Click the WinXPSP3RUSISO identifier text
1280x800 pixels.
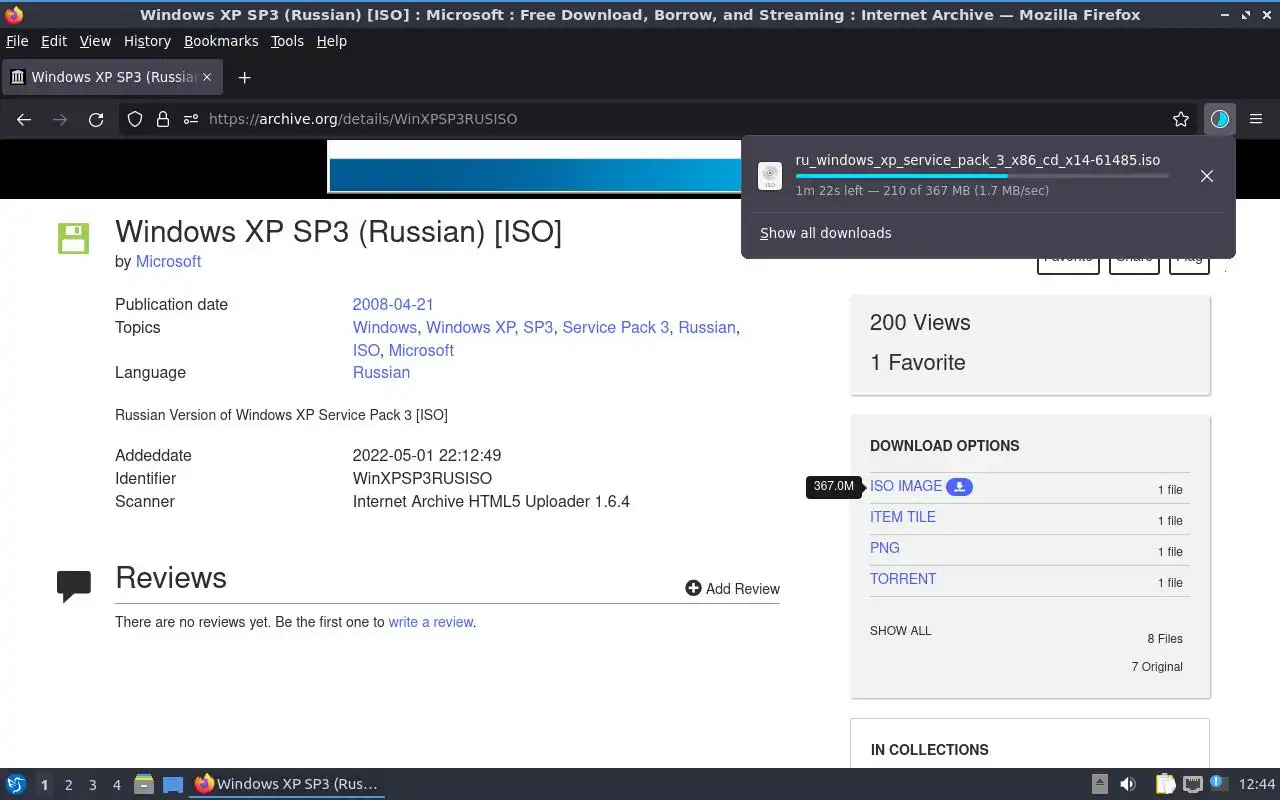(x=422, y=478)
